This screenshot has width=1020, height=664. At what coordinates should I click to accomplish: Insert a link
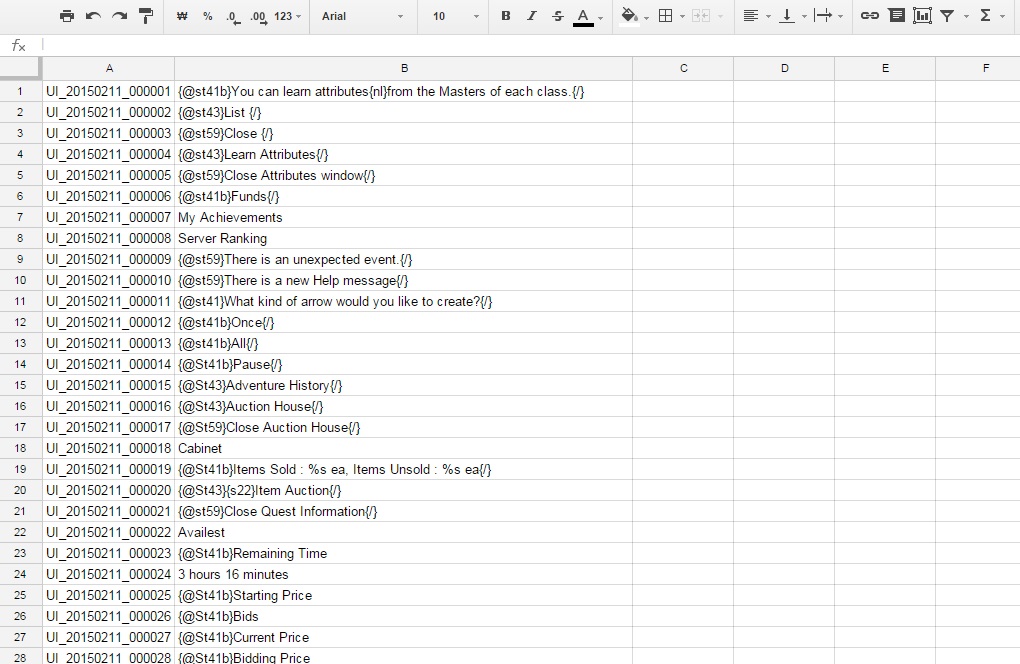pyautogui.click(x=870, y=16)
